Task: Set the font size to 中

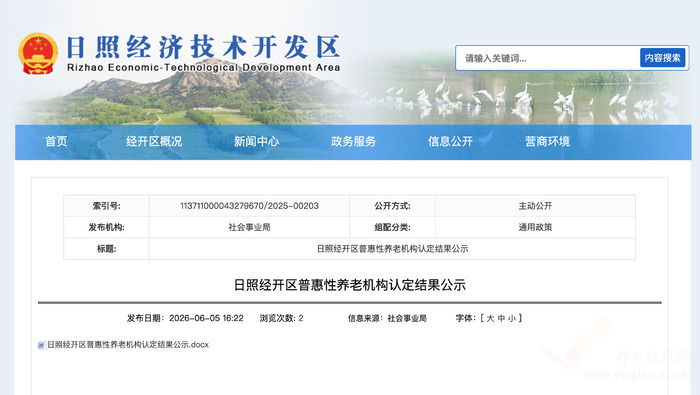Action: pyautogui.click(x=501, y=318)
